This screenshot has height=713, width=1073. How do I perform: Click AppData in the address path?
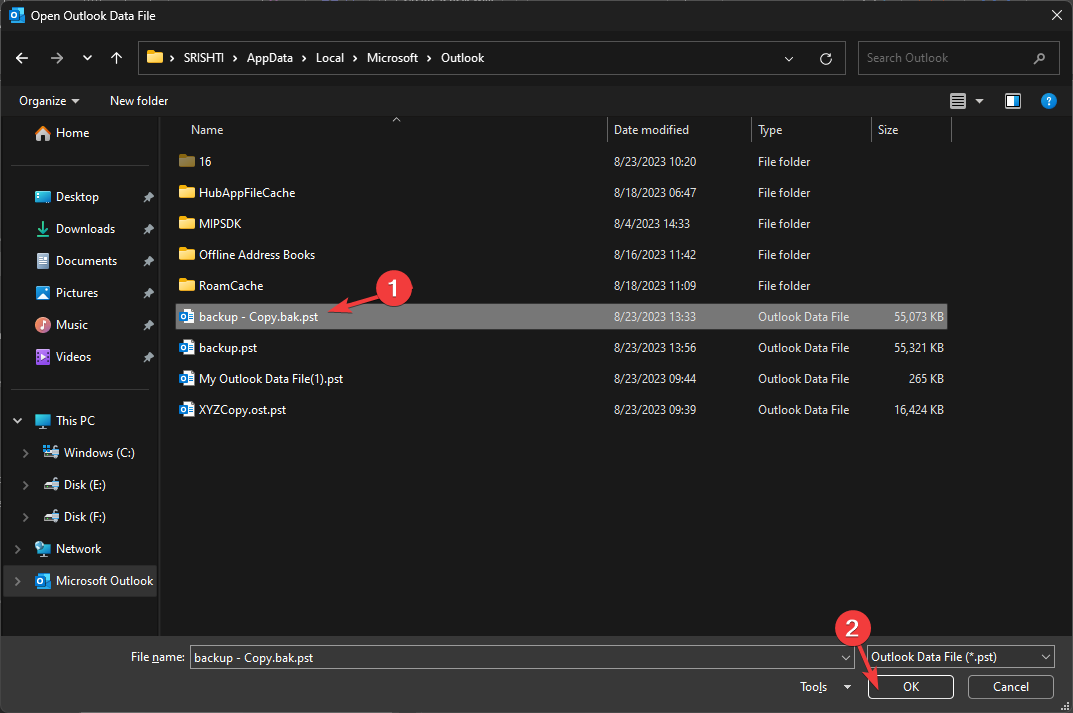(270, 58)
